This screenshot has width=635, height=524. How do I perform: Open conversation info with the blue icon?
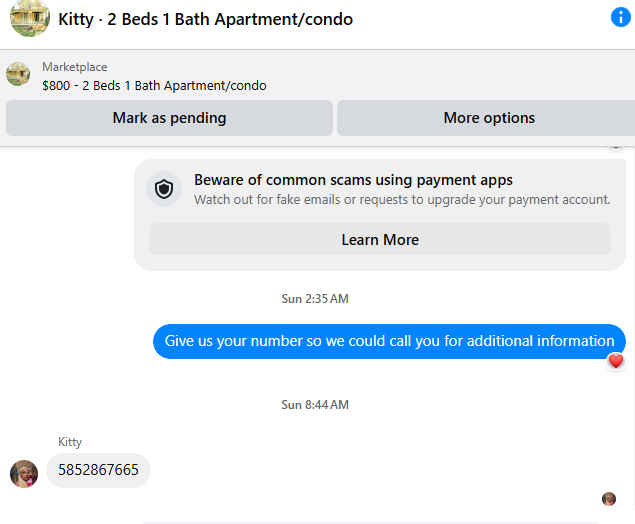tap(621, 18)
